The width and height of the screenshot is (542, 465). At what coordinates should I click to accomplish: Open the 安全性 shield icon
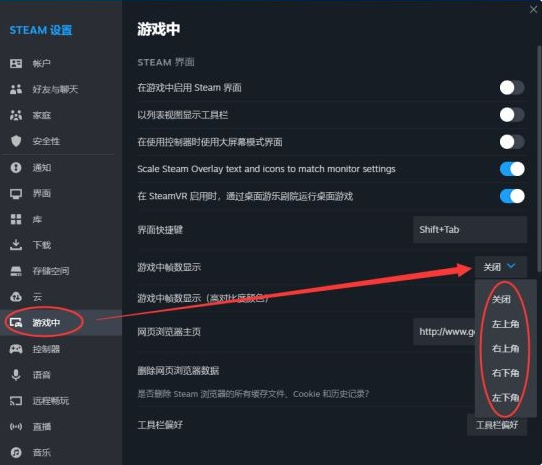pos(16,141)
